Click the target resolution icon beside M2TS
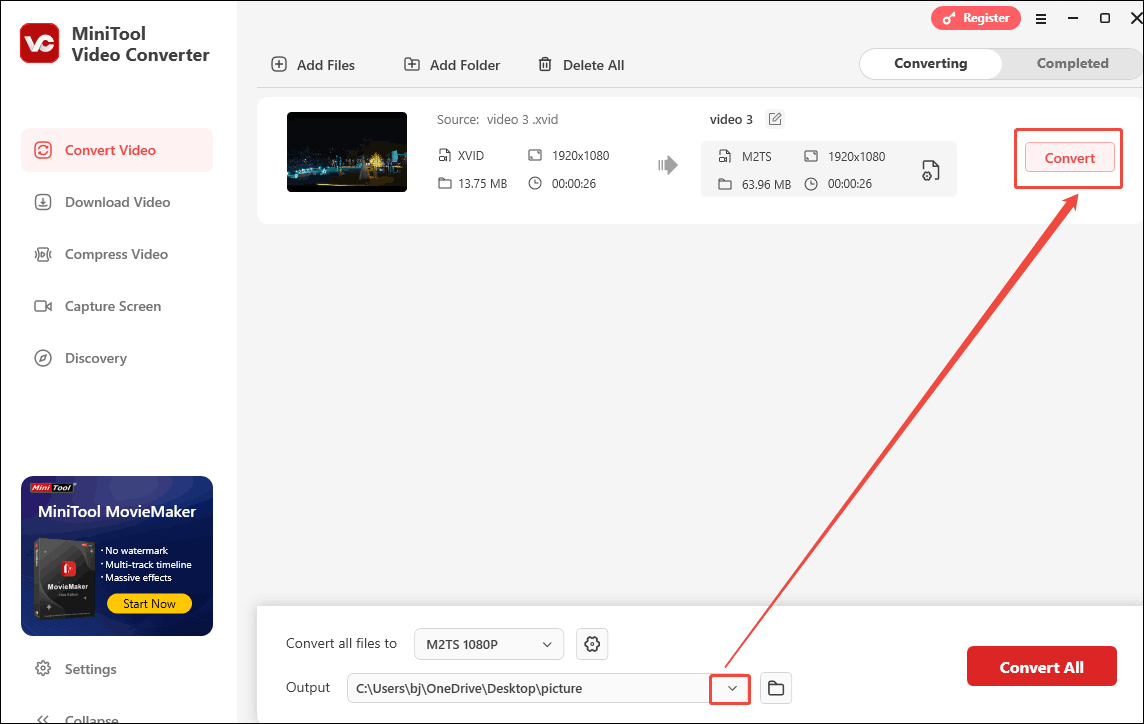1144x724 pixels. [811, 156]
